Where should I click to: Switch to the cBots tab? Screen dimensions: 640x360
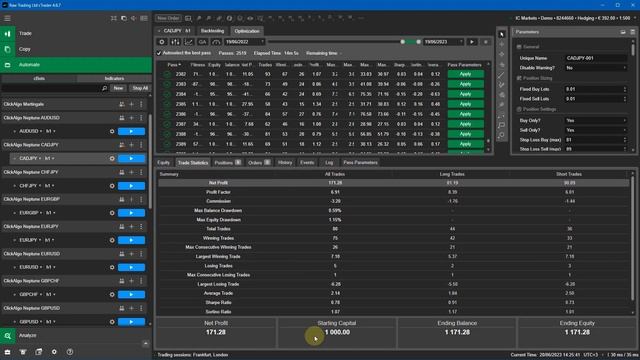click(x=39, y=78)
